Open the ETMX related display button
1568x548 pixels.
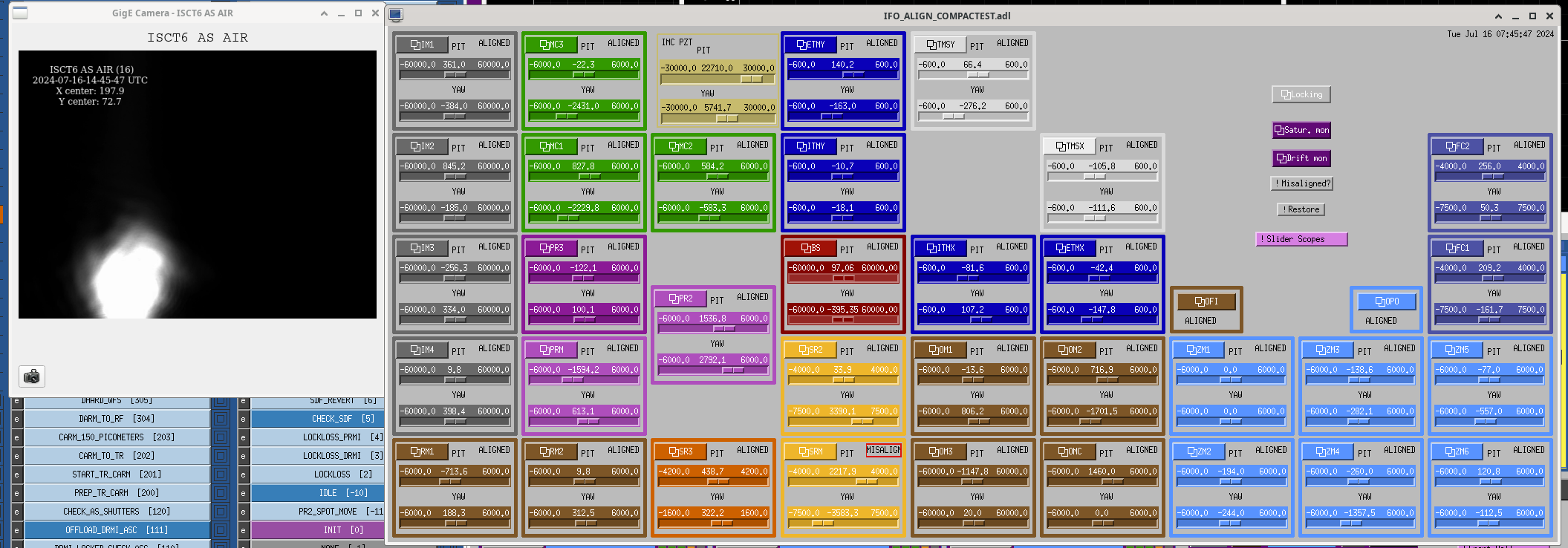click(1070, 248)
